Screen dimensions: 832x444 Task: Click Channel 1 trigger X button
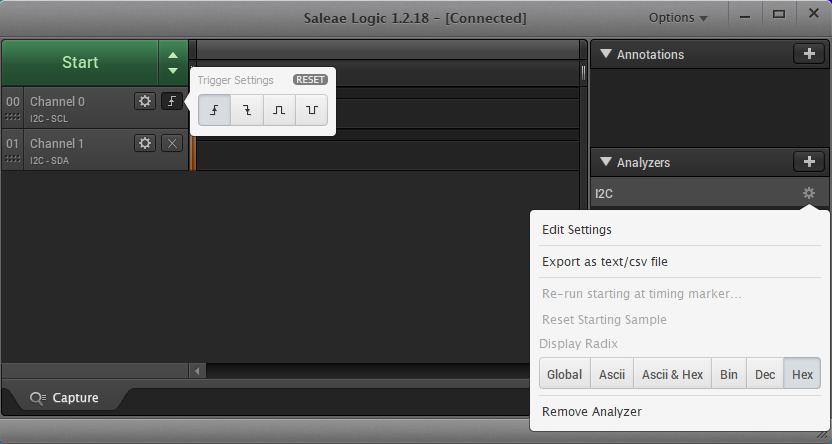click(172, 143)
